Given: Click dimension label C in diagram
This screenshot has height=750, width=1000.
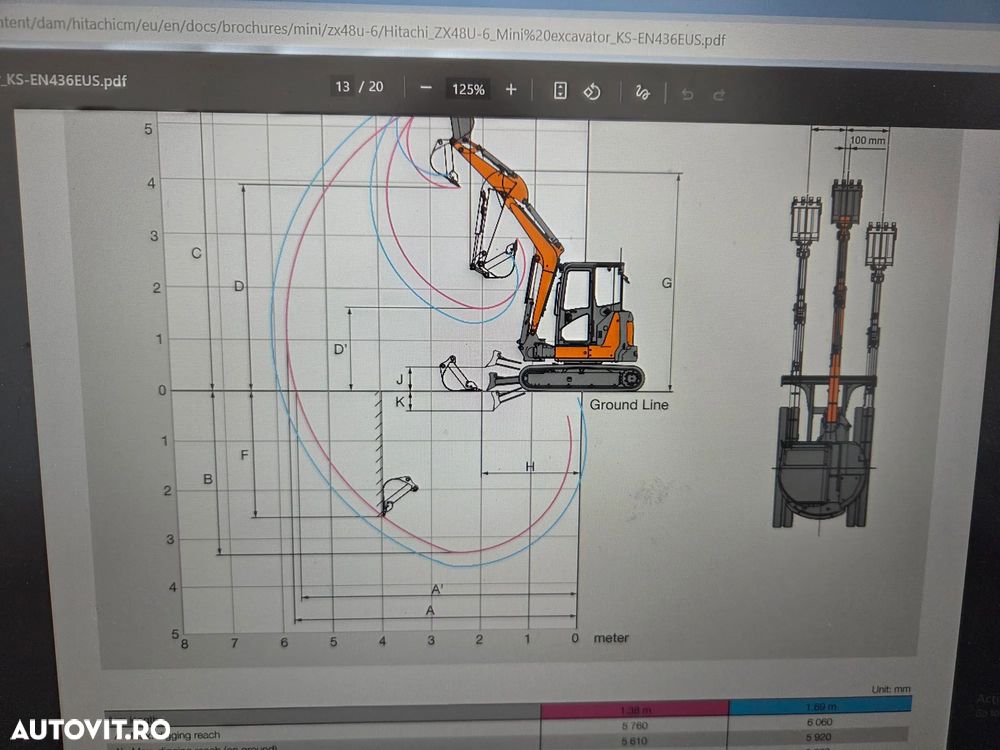Looking at the screenshot, I should point(196,253).
